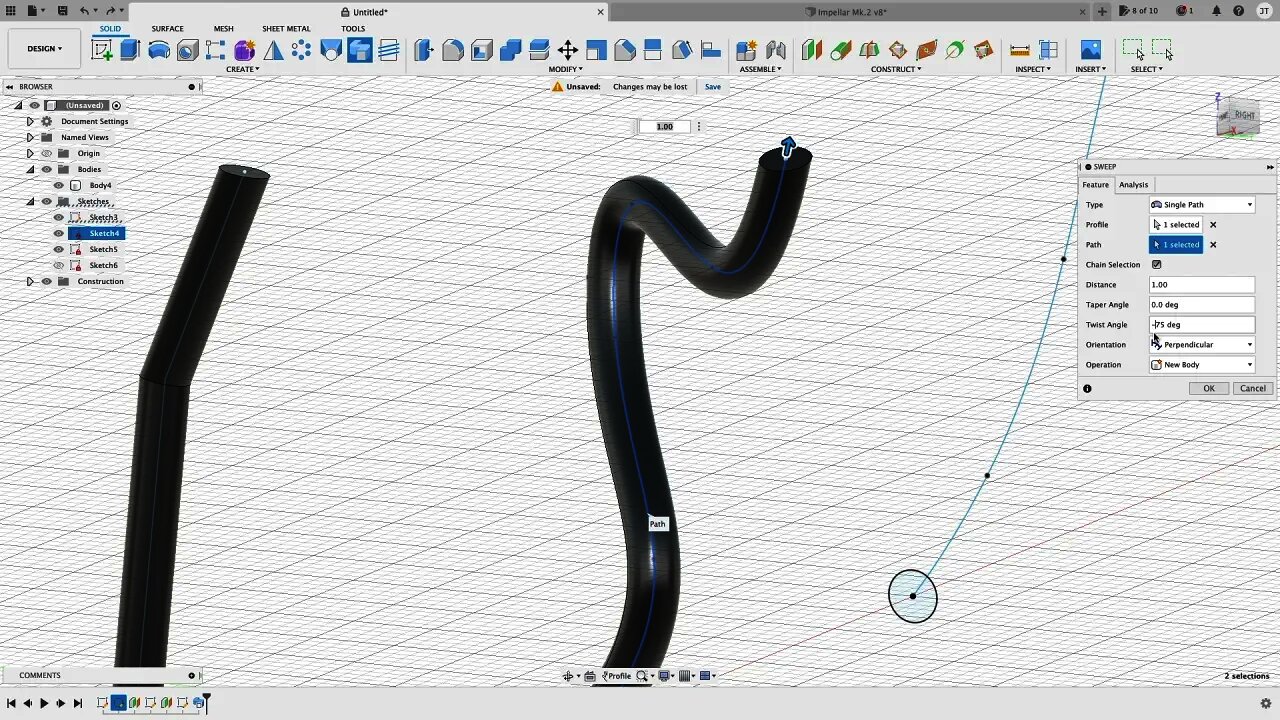Select the New Component tool

pyautogui.click(x=746, y=49)
